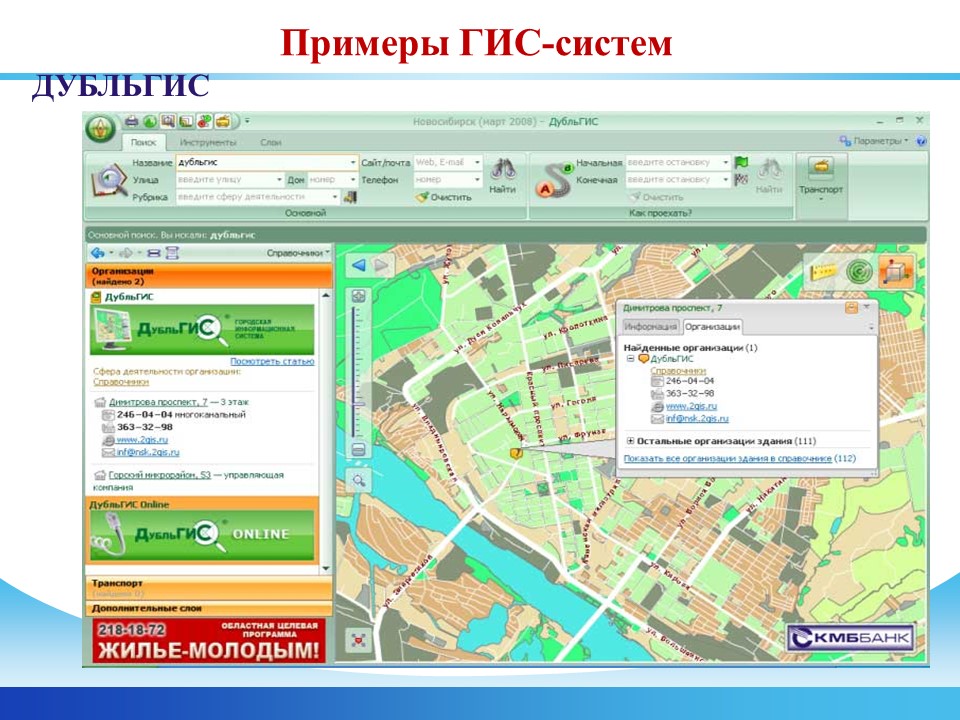The width and height of the screenshot is (960, 720).
Task: Click the zoom-in button above map slider
Action: point(358,296)
